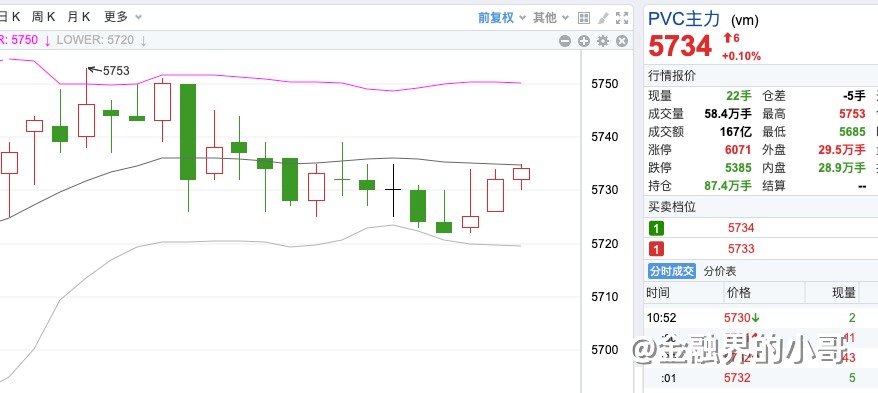This screenshot has width=878, height=393.
Task: Click green buy level 1 badge
Action: click(x=656, y=228)
